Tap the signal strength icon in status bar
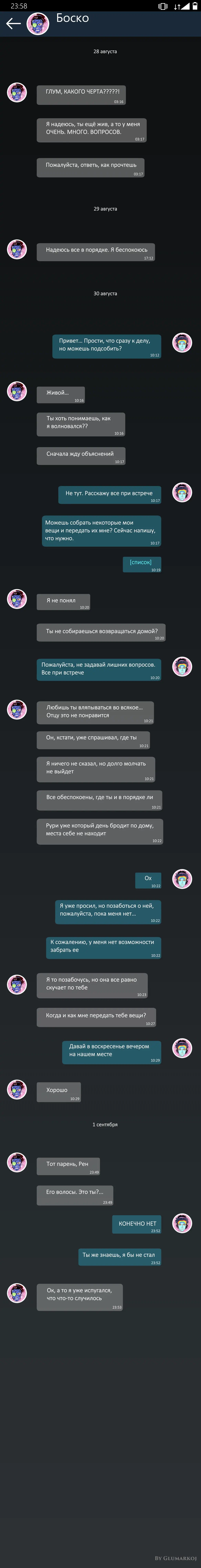 185,6
